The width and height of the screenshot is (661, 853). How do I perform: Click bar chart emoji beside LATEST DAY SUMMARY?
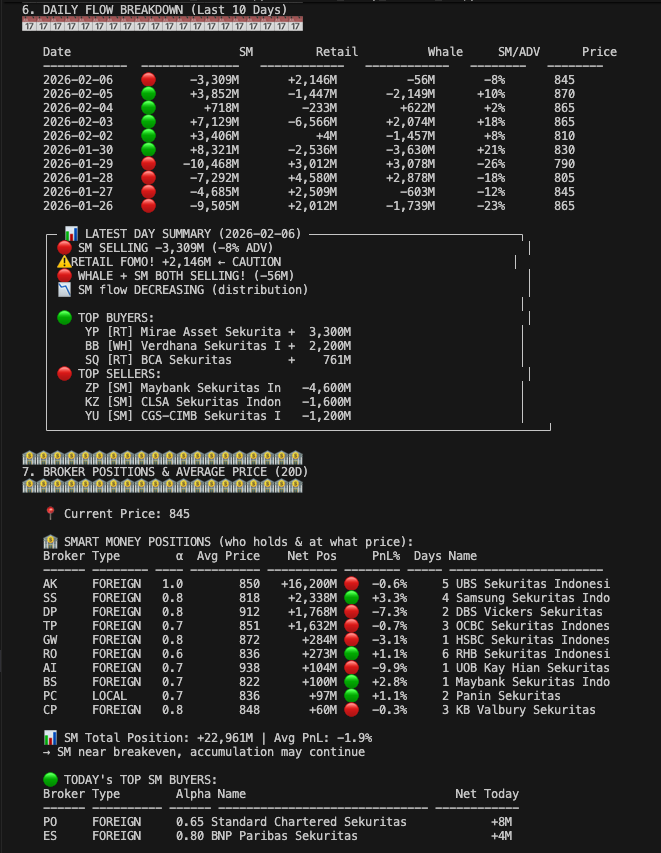[71, 234]
